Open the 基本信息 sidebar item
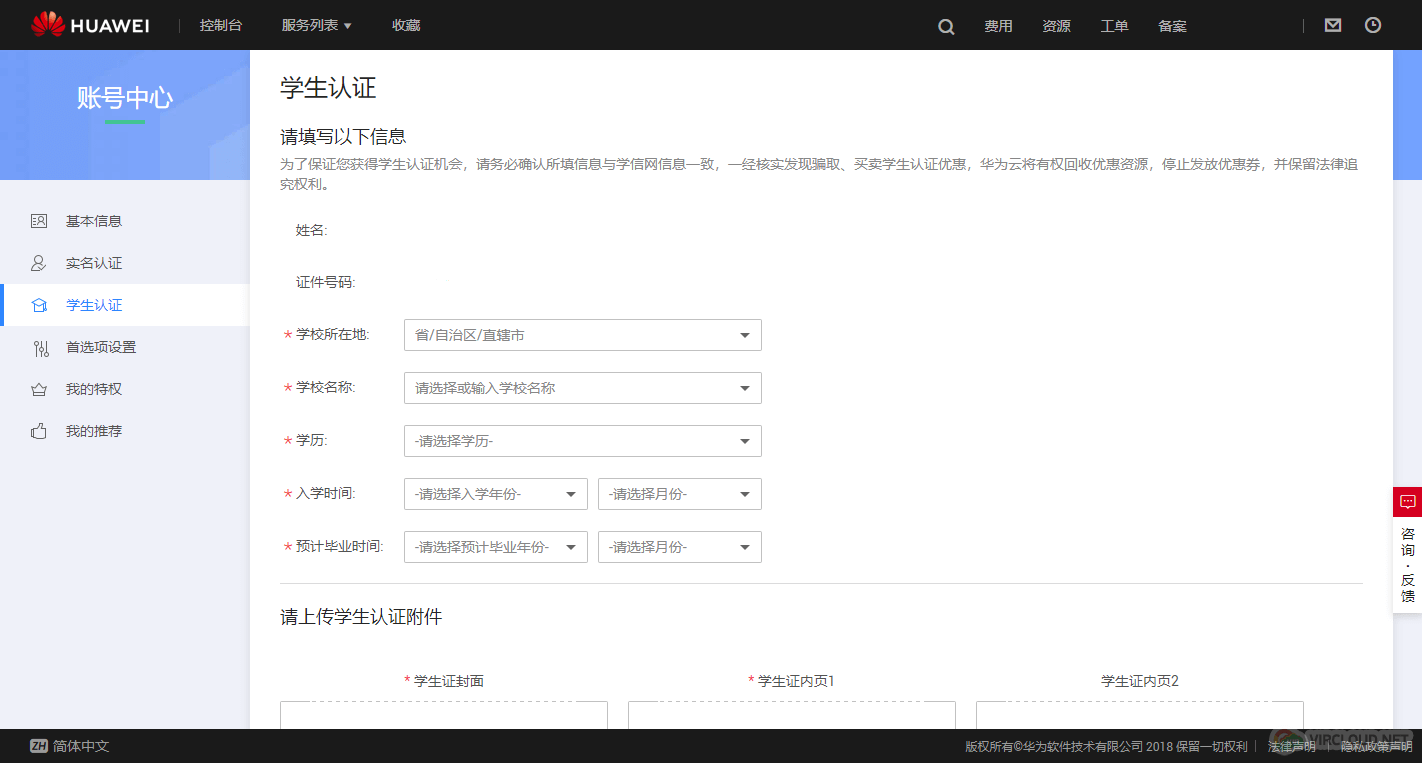Viewport: 1422px width, 763px height. [95, 220]
